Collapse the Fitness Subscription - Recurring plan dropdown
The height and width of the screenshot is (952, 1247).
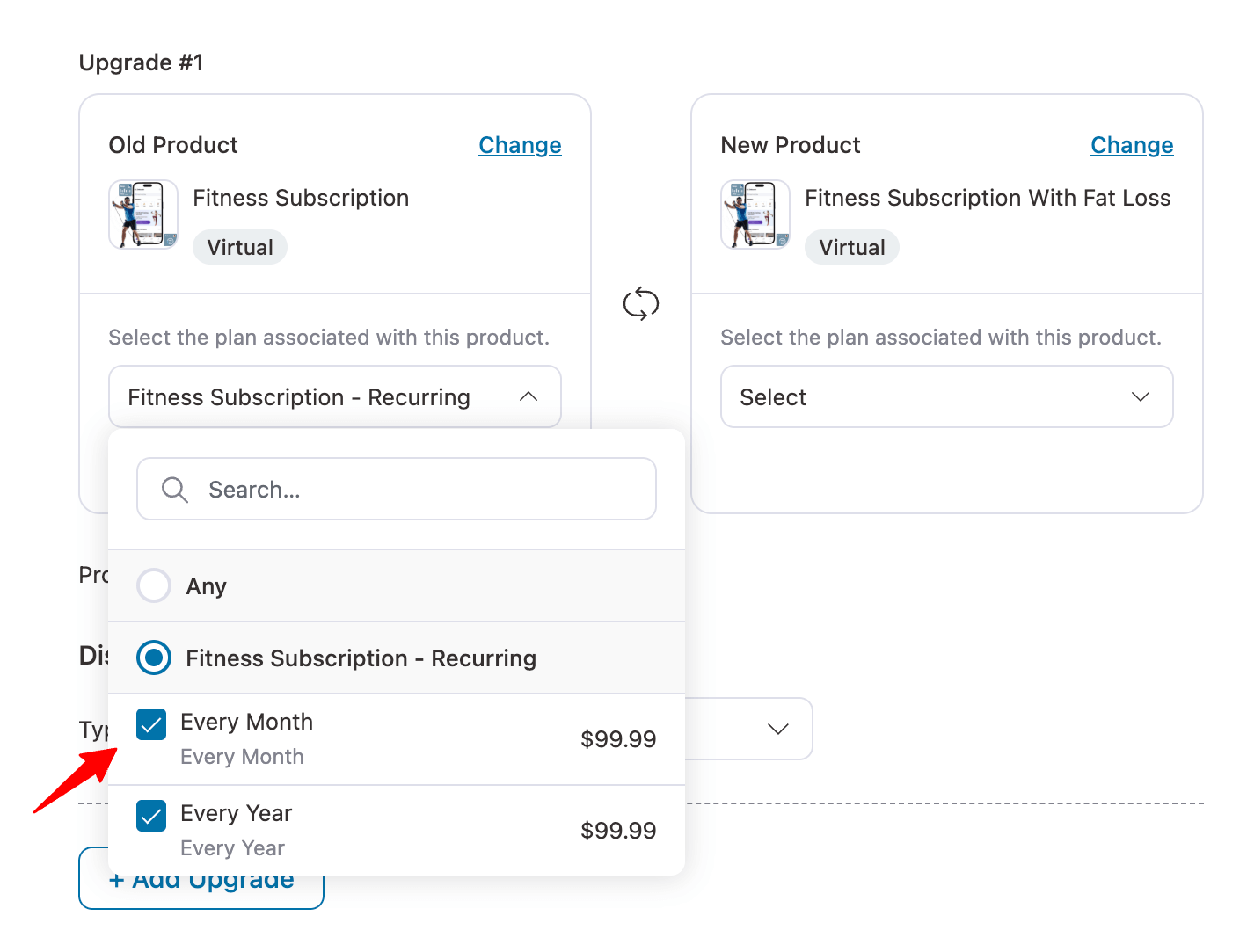(529, 396)
